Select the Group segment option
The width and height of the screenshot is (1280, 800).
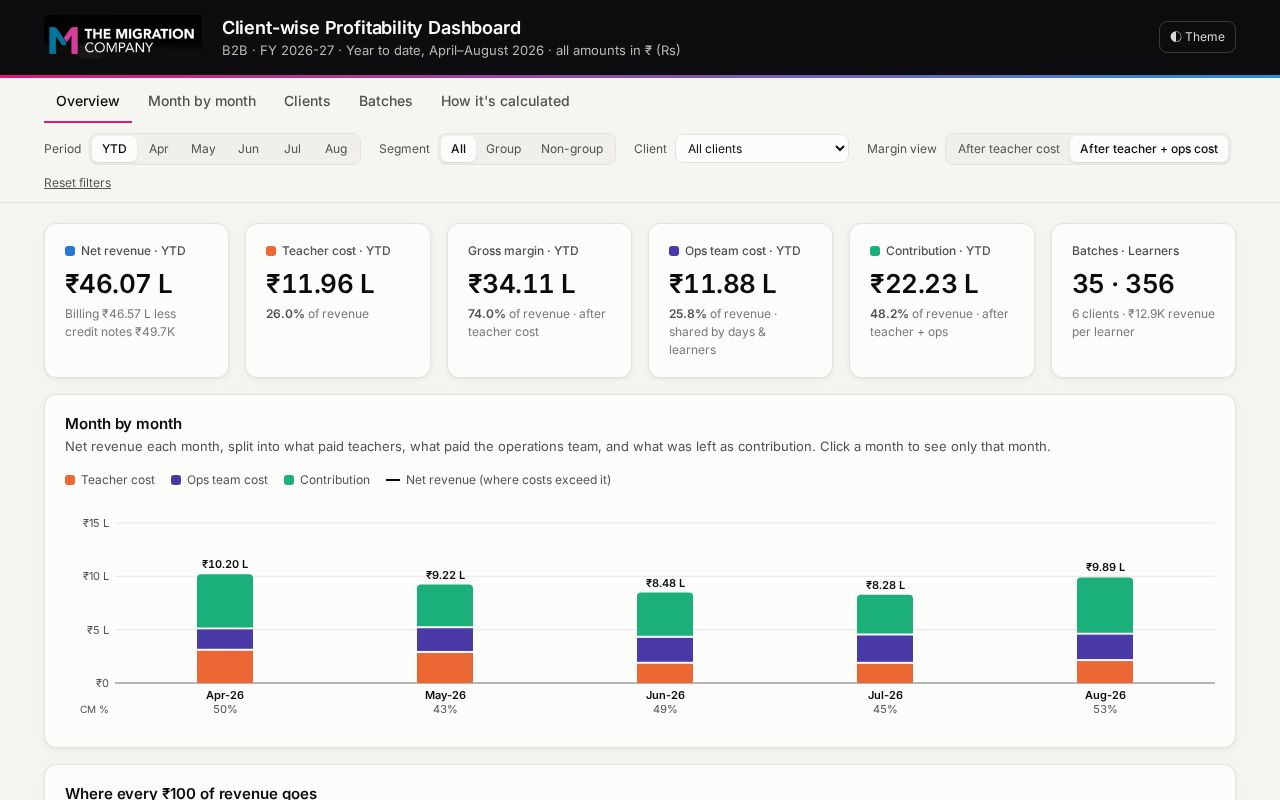coord(503,149)
